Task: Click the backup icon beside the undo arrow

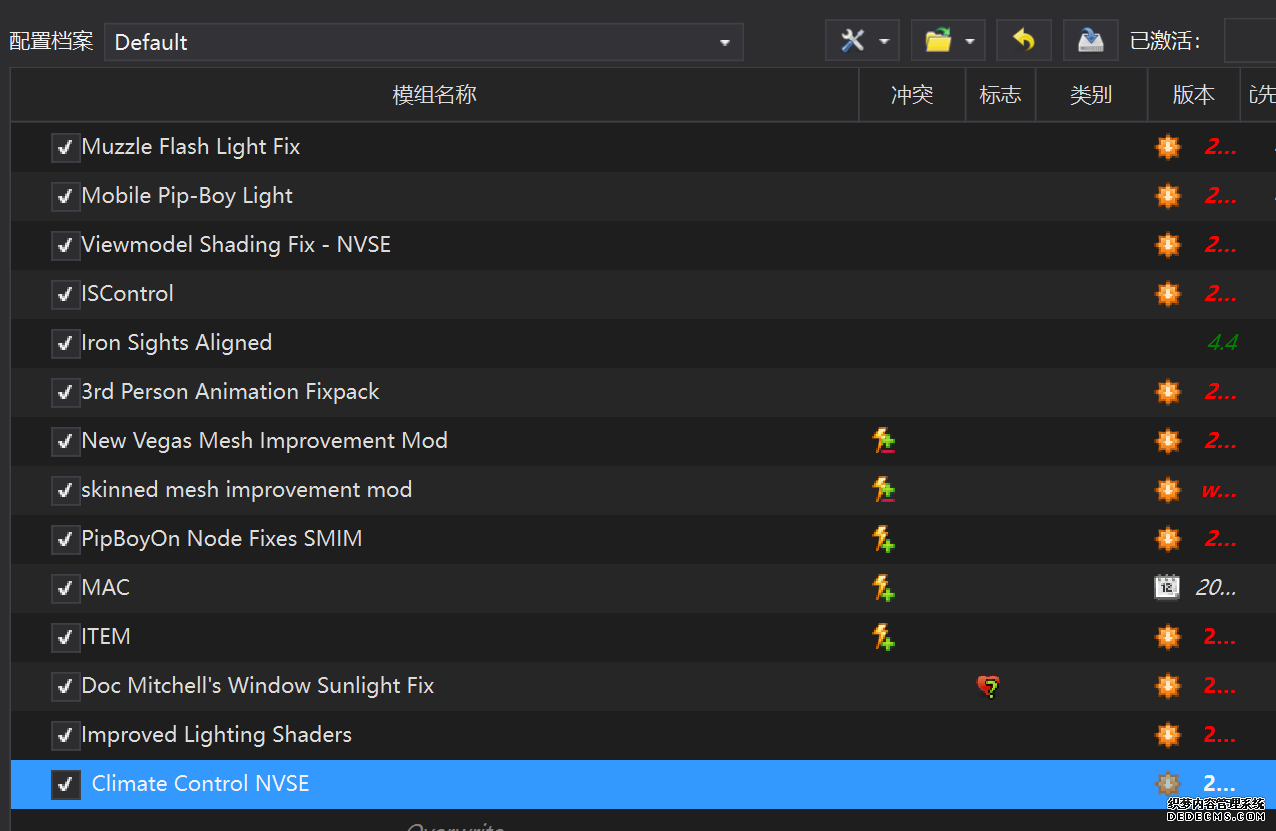Action: tap(1089, 41)
